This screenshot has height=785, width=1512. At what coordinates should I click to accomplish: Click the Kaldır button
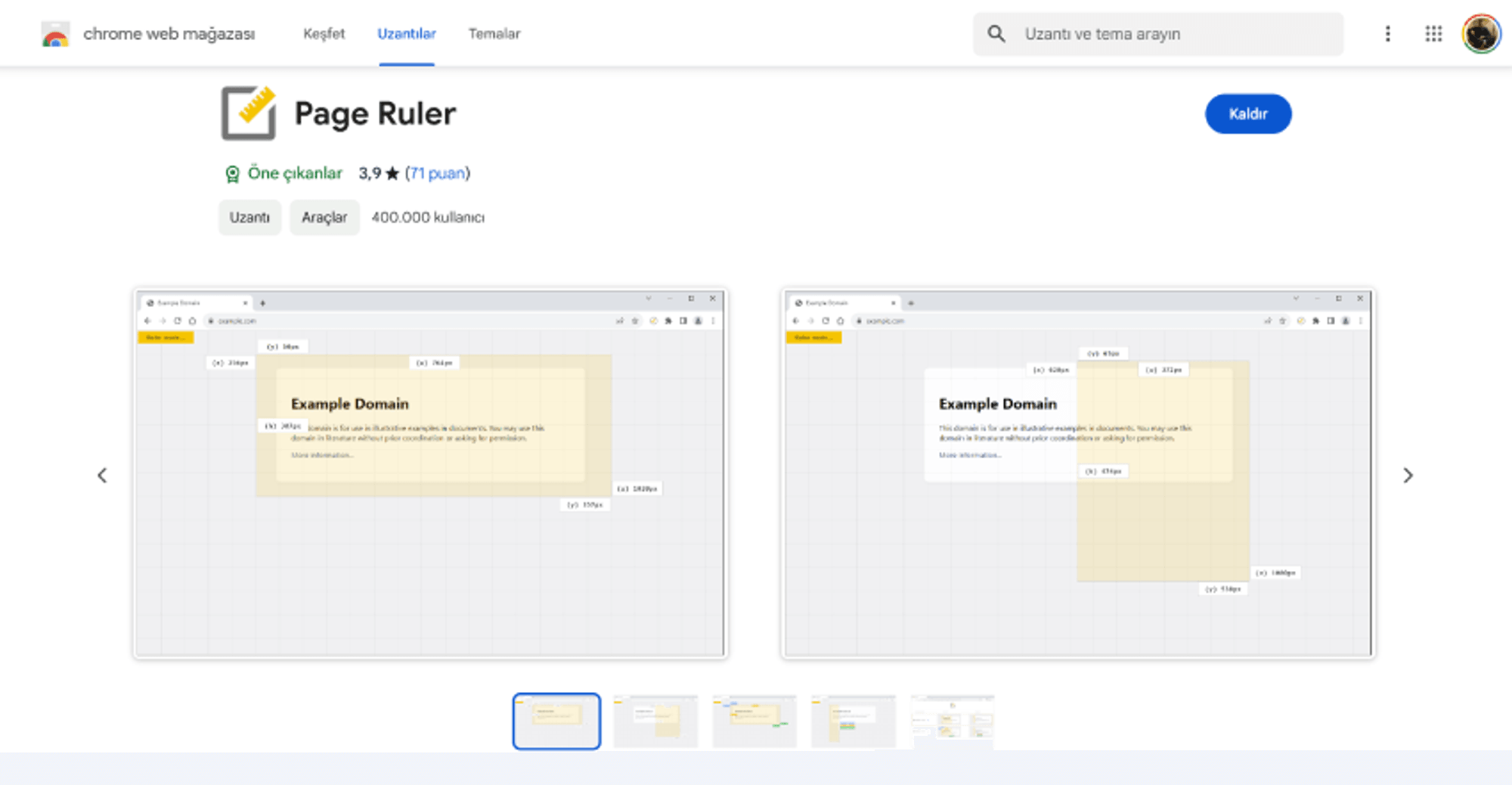(x=1247, y=114)
